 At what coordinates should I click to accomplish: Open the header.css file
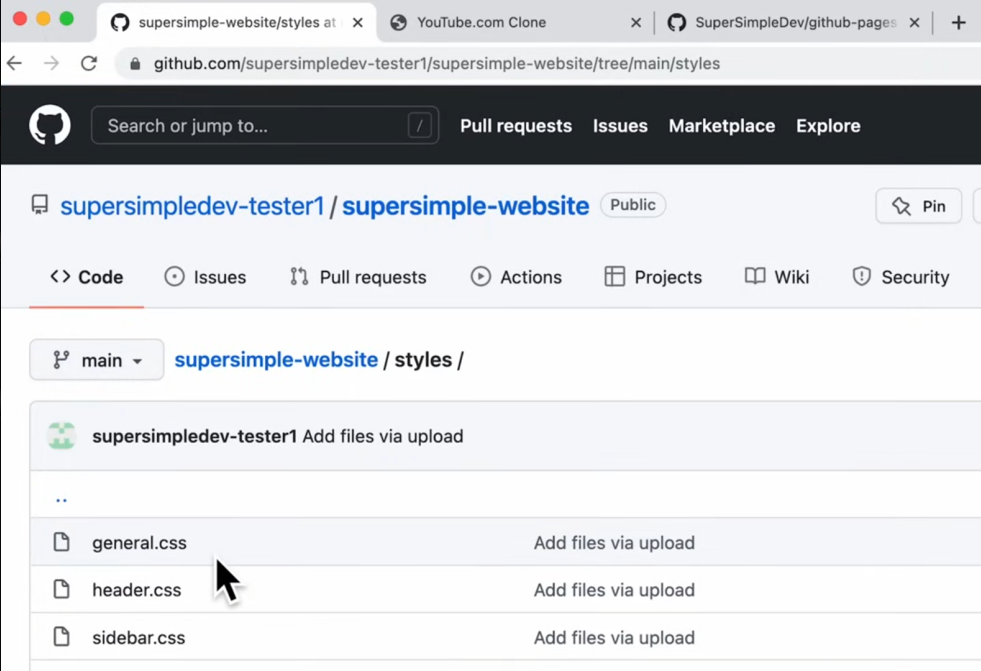[136, 590]
